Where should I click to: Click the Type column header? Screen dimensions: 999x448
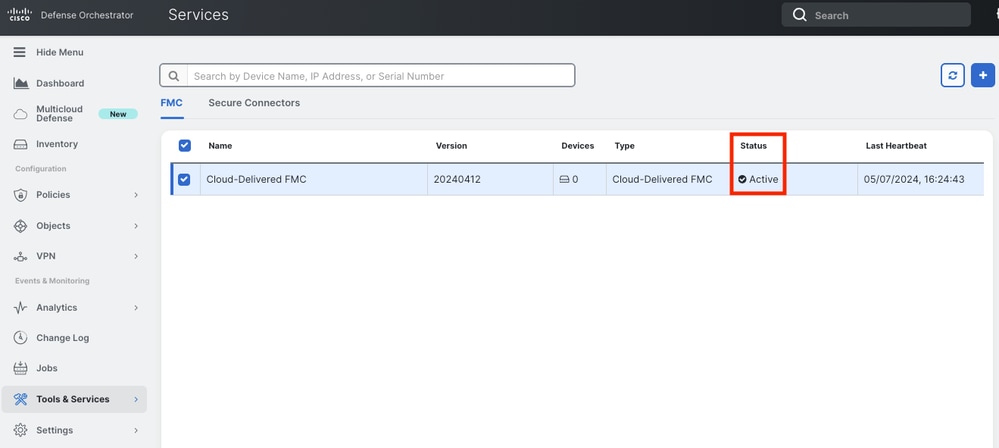pos(624,146)
